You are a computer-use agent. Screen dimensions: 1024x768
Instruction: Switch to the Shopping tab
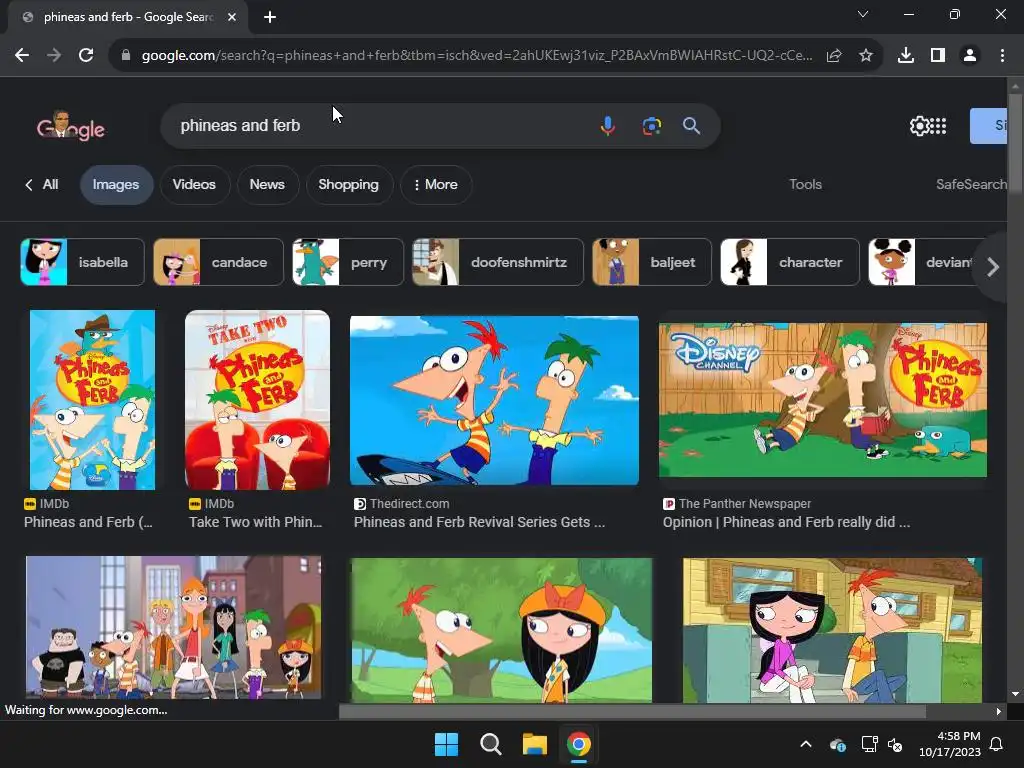[349, 185]
